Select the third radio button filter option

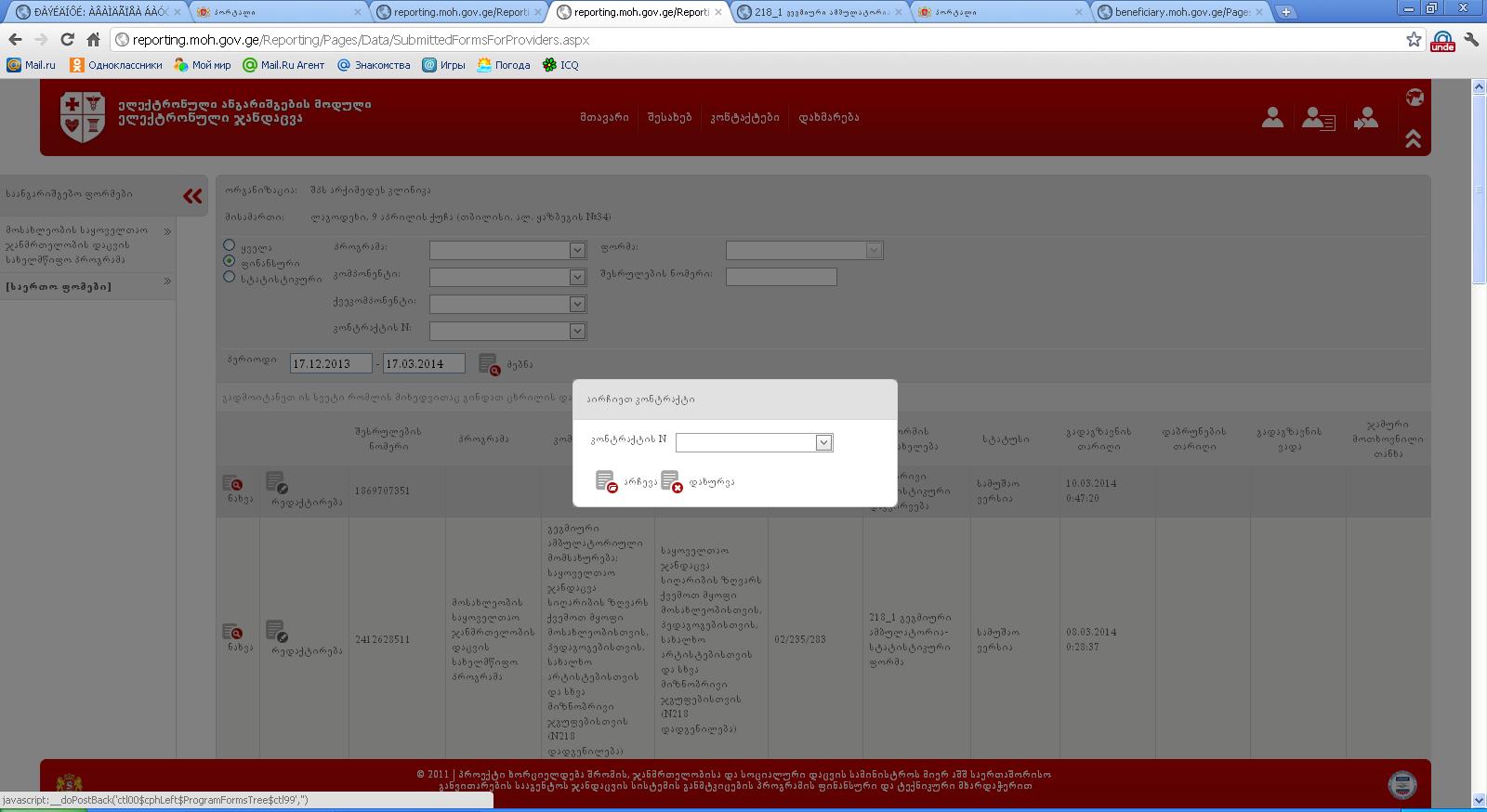pyautogui.click(x=229, y=277)
